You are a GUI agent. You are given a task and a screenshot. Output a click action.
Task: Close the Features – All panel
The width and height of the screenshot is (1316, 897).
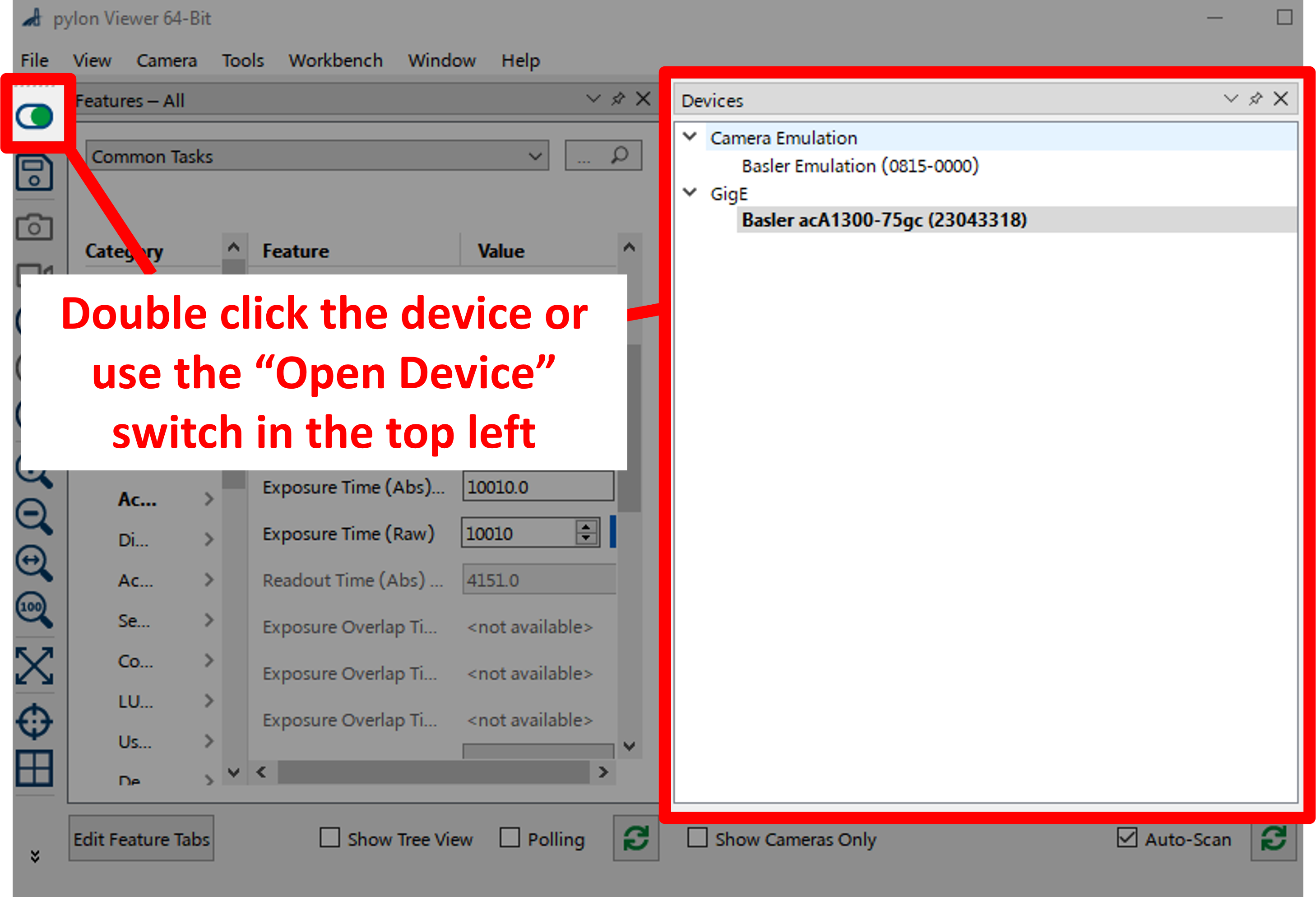tap(643, 99)
